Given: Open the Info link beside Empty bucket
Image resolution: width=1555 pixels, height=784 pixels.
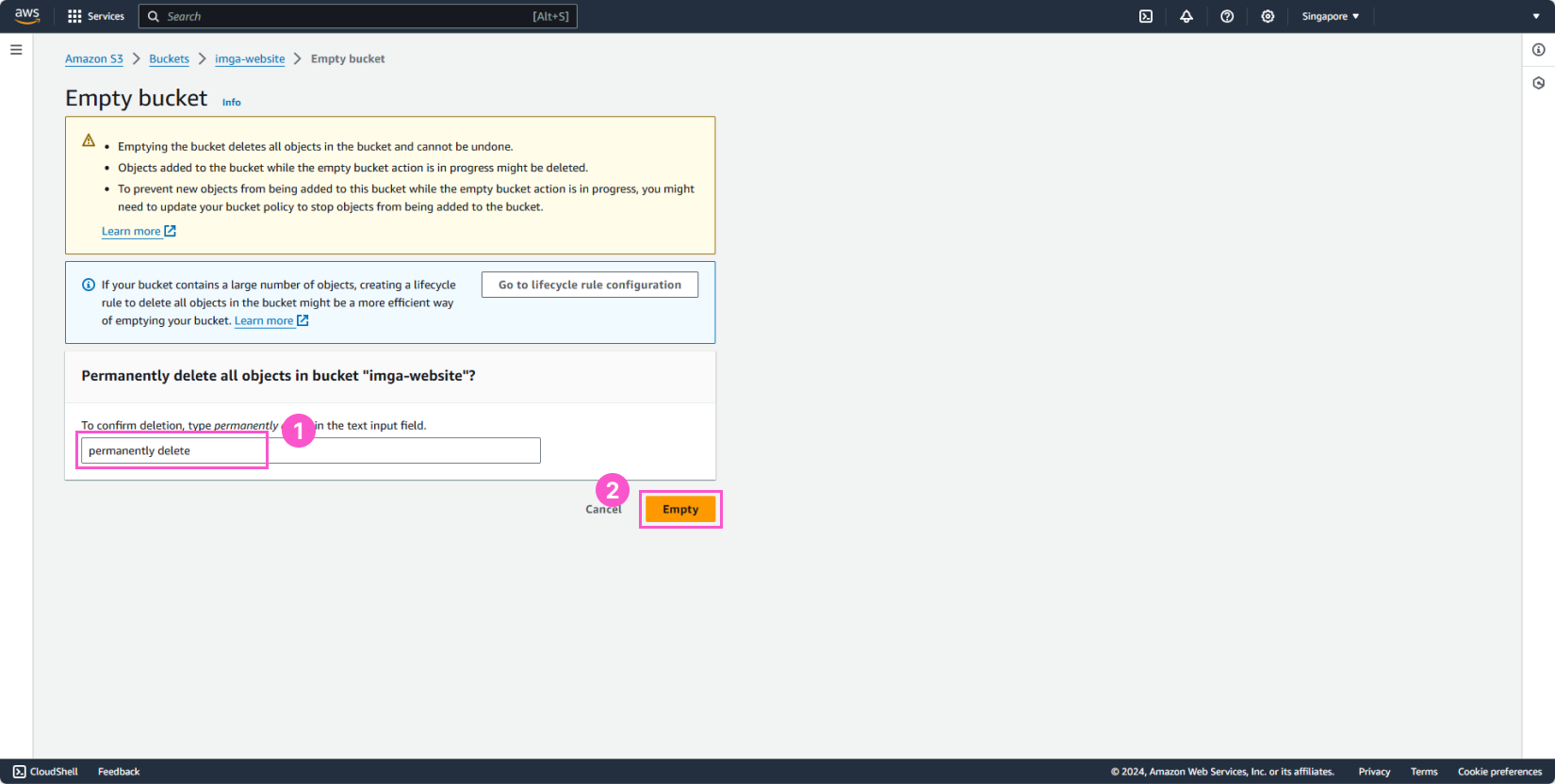Looking at the screenshot, I should click(x=232, y=102).
